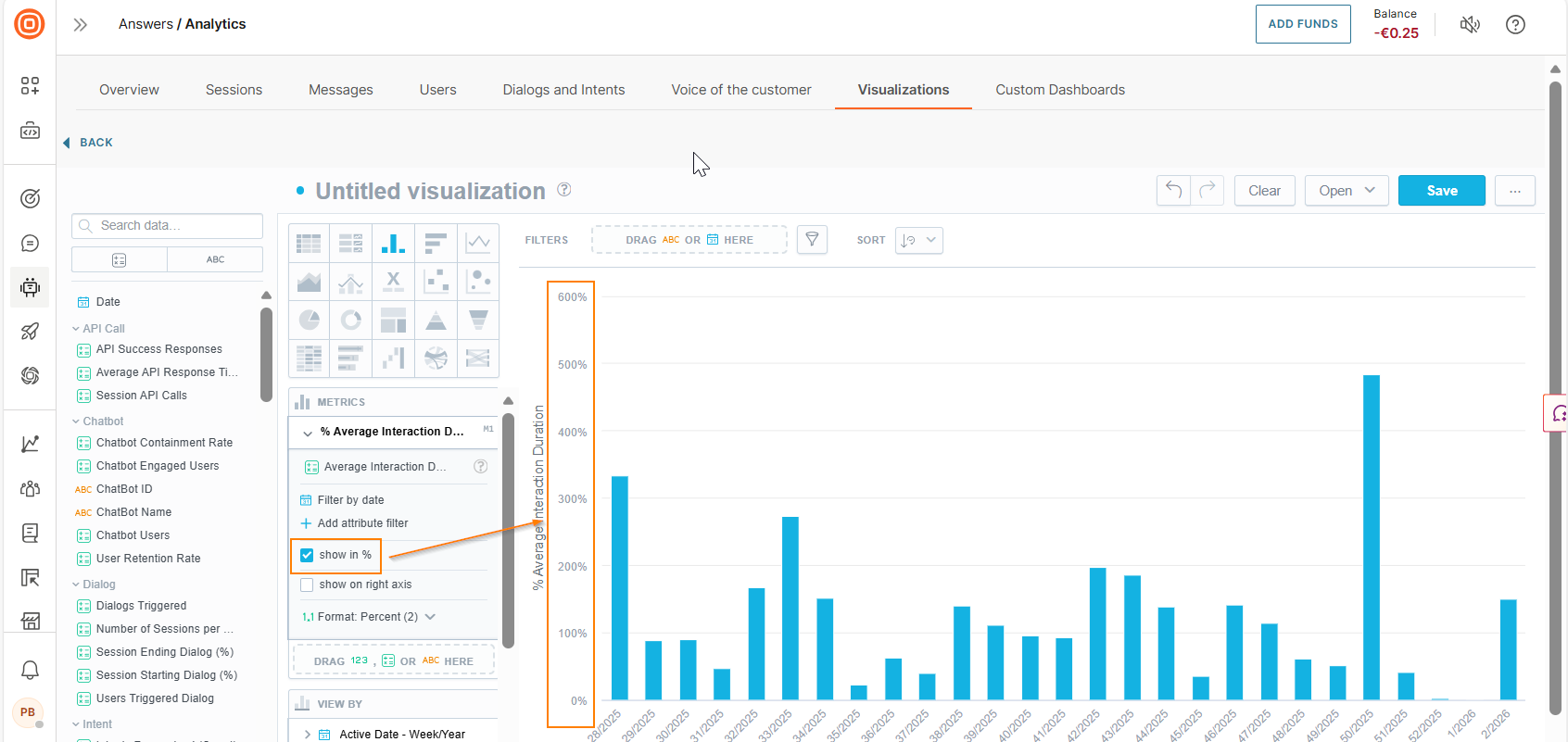This screenshot has width=1568, height=742.
Task: Open the filter funnel icon
Action: click(x=812, y=240)
